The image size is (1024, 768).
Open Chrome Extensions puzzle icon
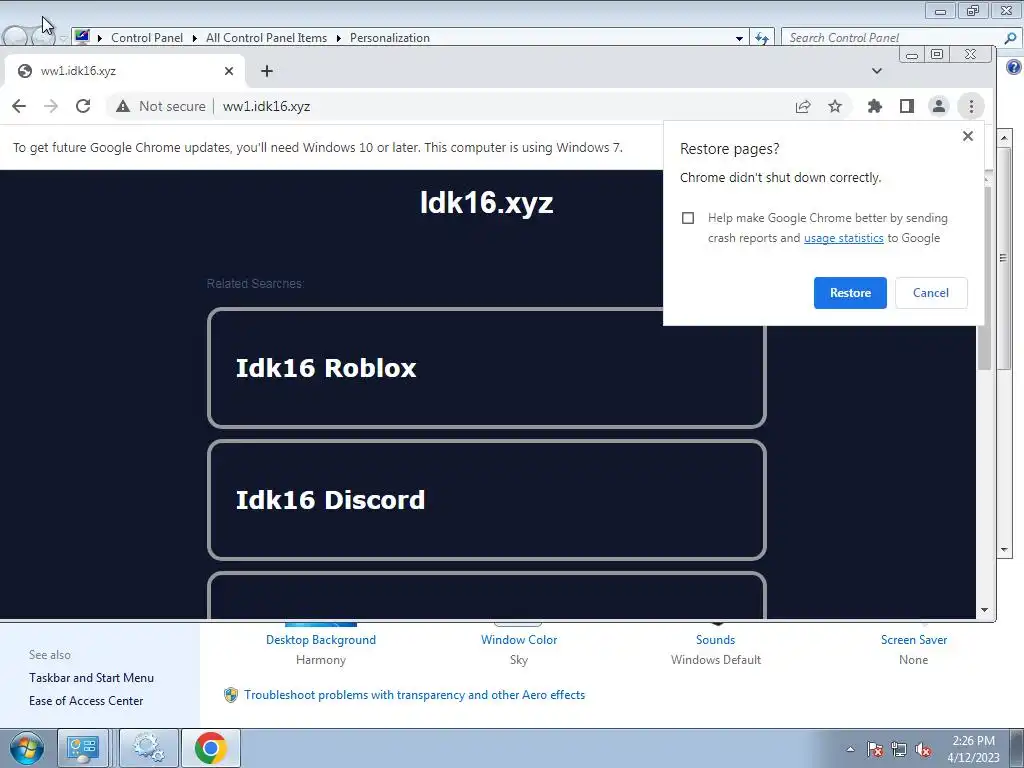(874, 106)
